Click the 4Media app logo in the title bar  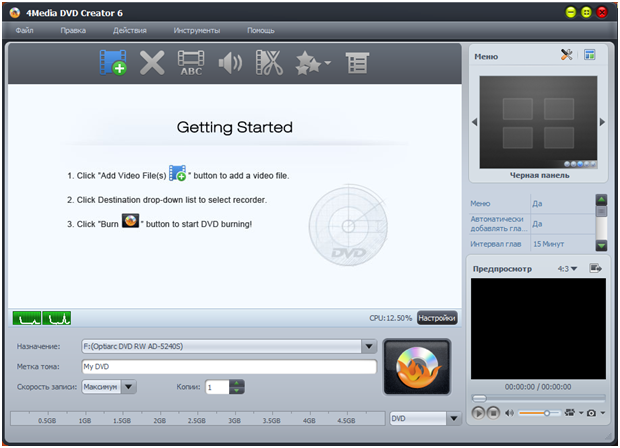tap(15, 13)
